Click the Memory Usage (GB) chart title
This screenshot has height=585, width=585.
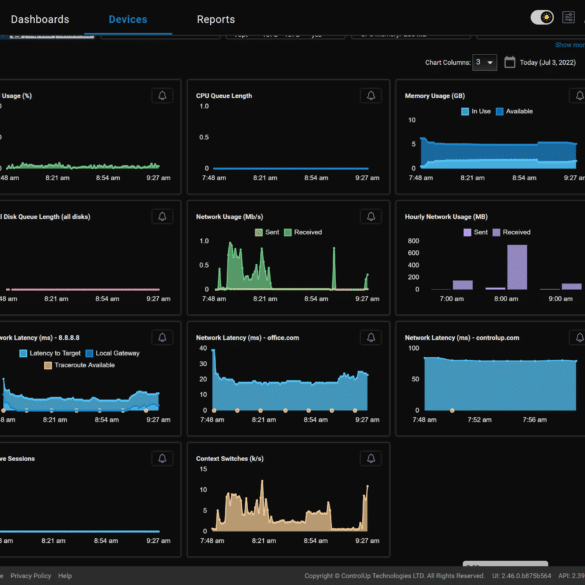435,96
